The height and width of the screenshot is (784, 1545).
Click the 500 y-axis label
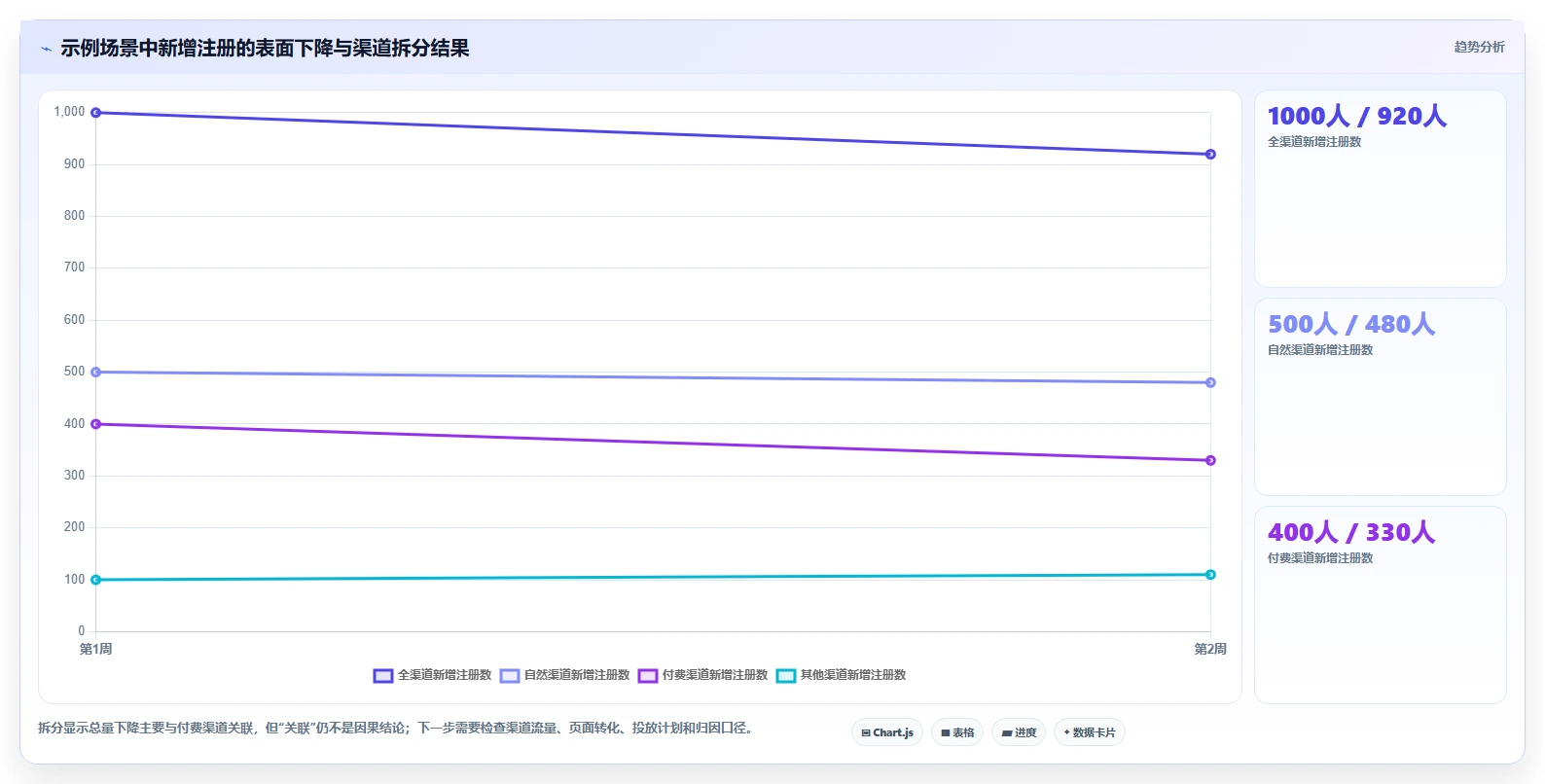point(74,372)
